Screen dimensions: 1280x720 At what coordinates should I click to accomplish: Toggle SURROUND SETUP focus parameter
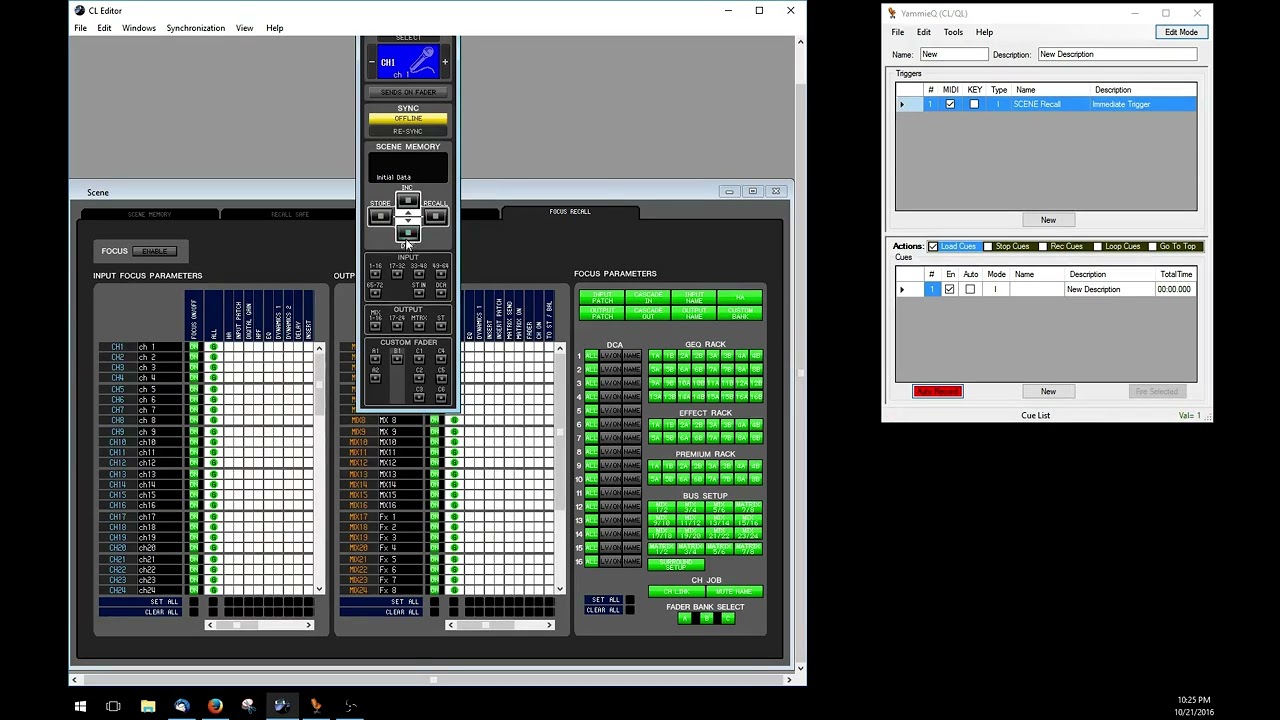(x=676, y=566)
